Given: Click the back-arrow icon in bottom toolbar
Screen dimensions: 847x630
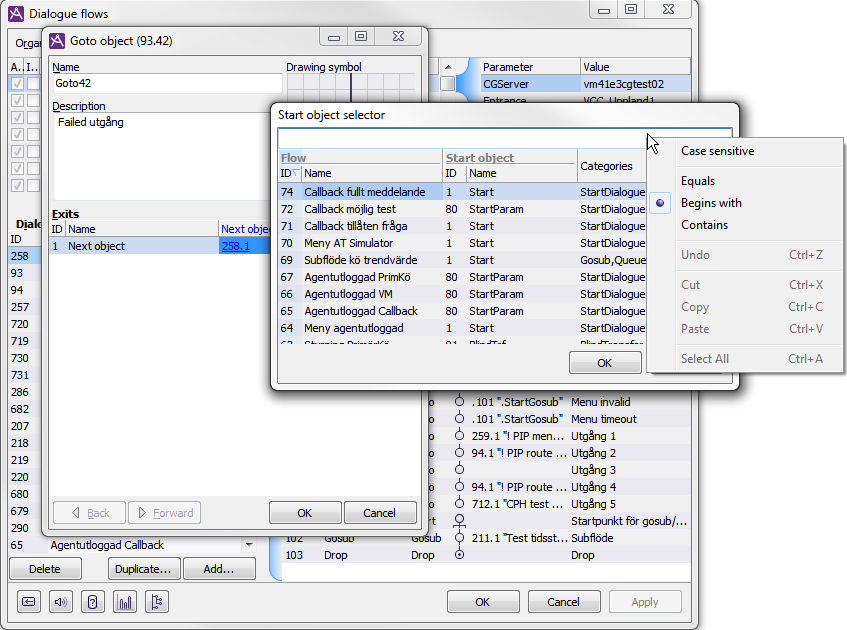Looking at the screenshot, I should coord(28,602).
